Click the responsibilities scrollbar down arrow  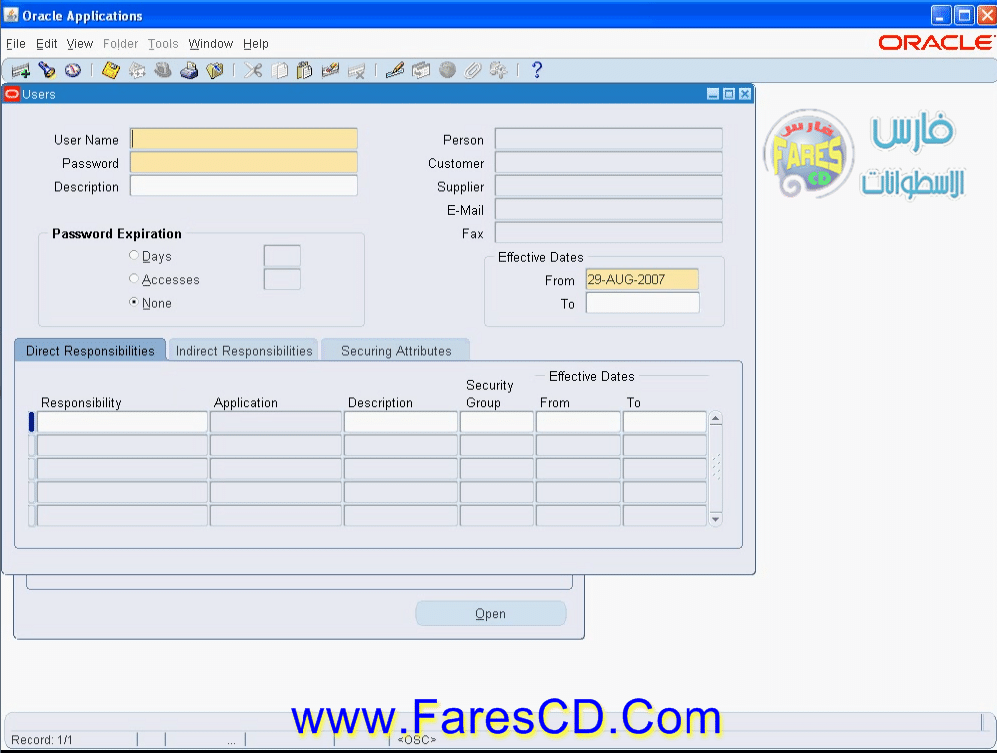click(x=715, y=519)
